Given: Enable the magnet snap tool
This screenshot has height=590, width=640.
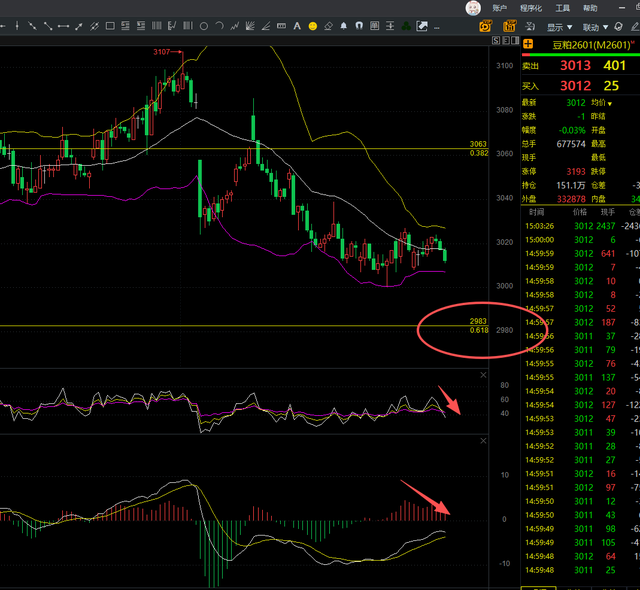Looking at the screenshot, I should tap(359, 25).
